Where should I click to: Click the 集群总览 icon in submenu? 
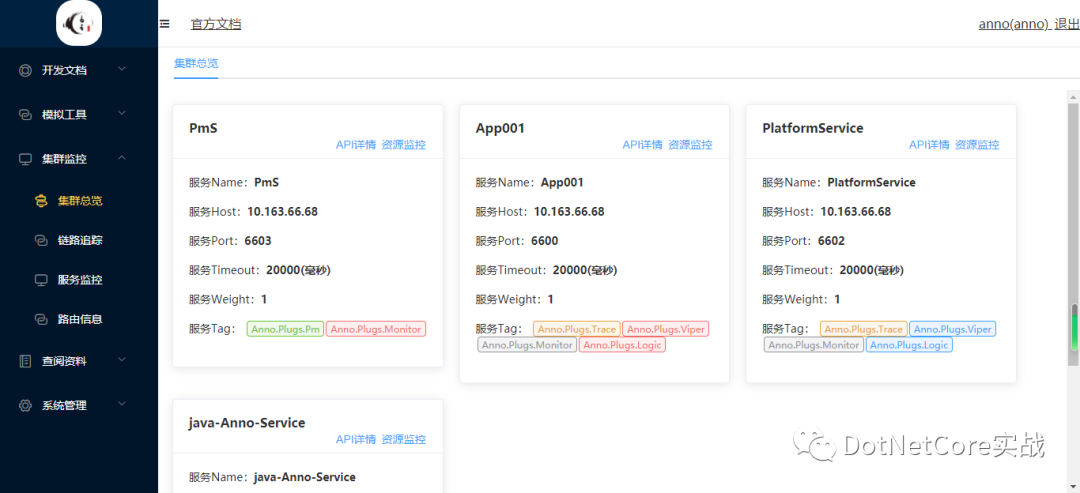click(x=41, y=201)
